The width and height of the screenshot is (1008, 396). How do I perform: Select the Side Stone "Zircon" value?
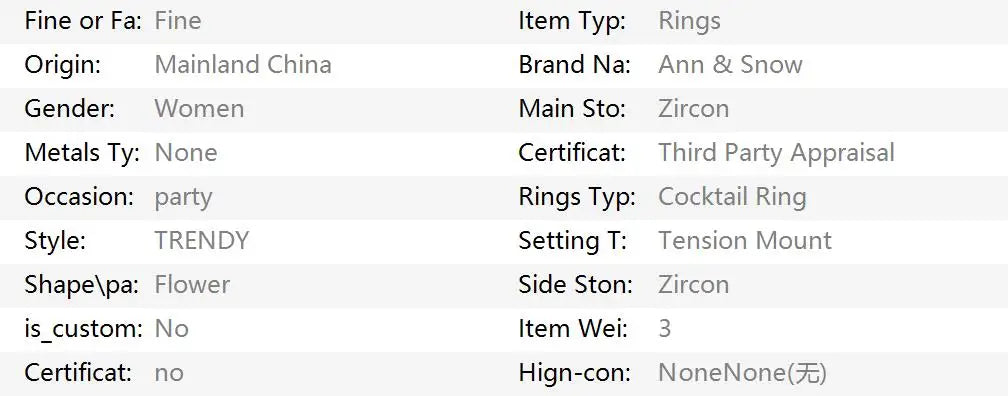(x=694, y=284)
